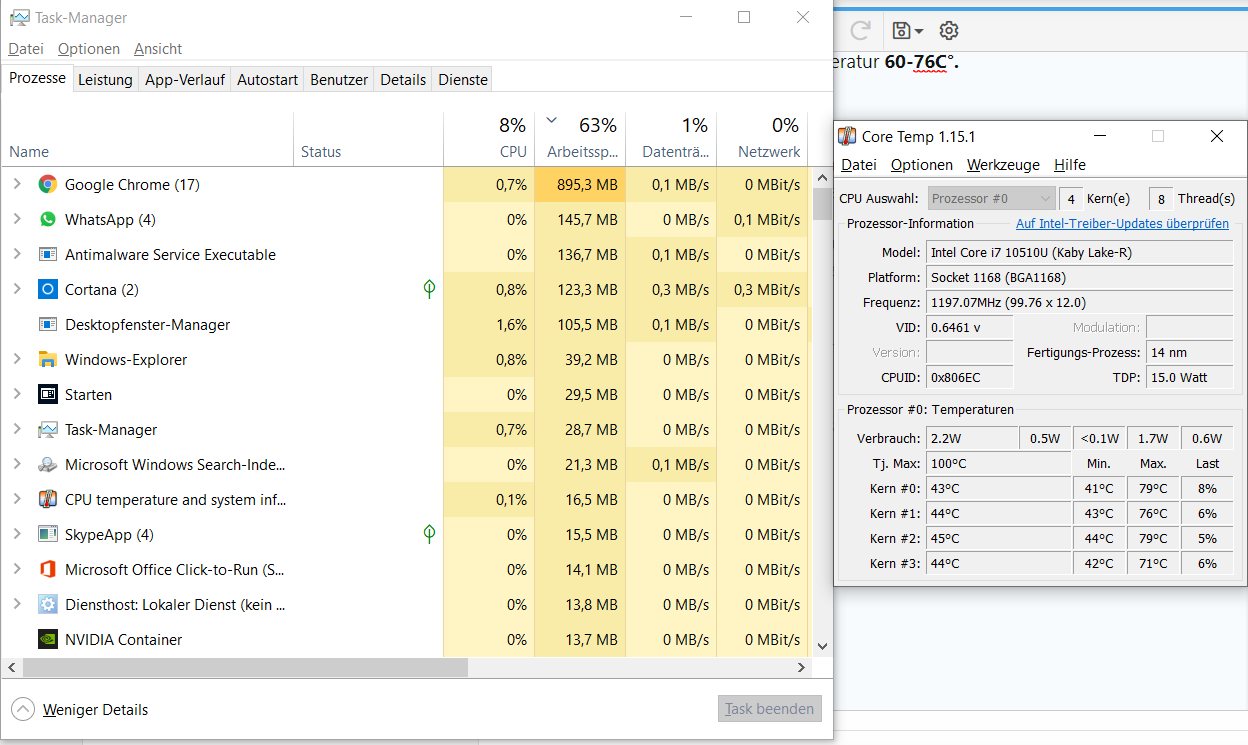1248x745 pixels.
Task: Open settings gear in background window
Action: [x=949, y=31]
